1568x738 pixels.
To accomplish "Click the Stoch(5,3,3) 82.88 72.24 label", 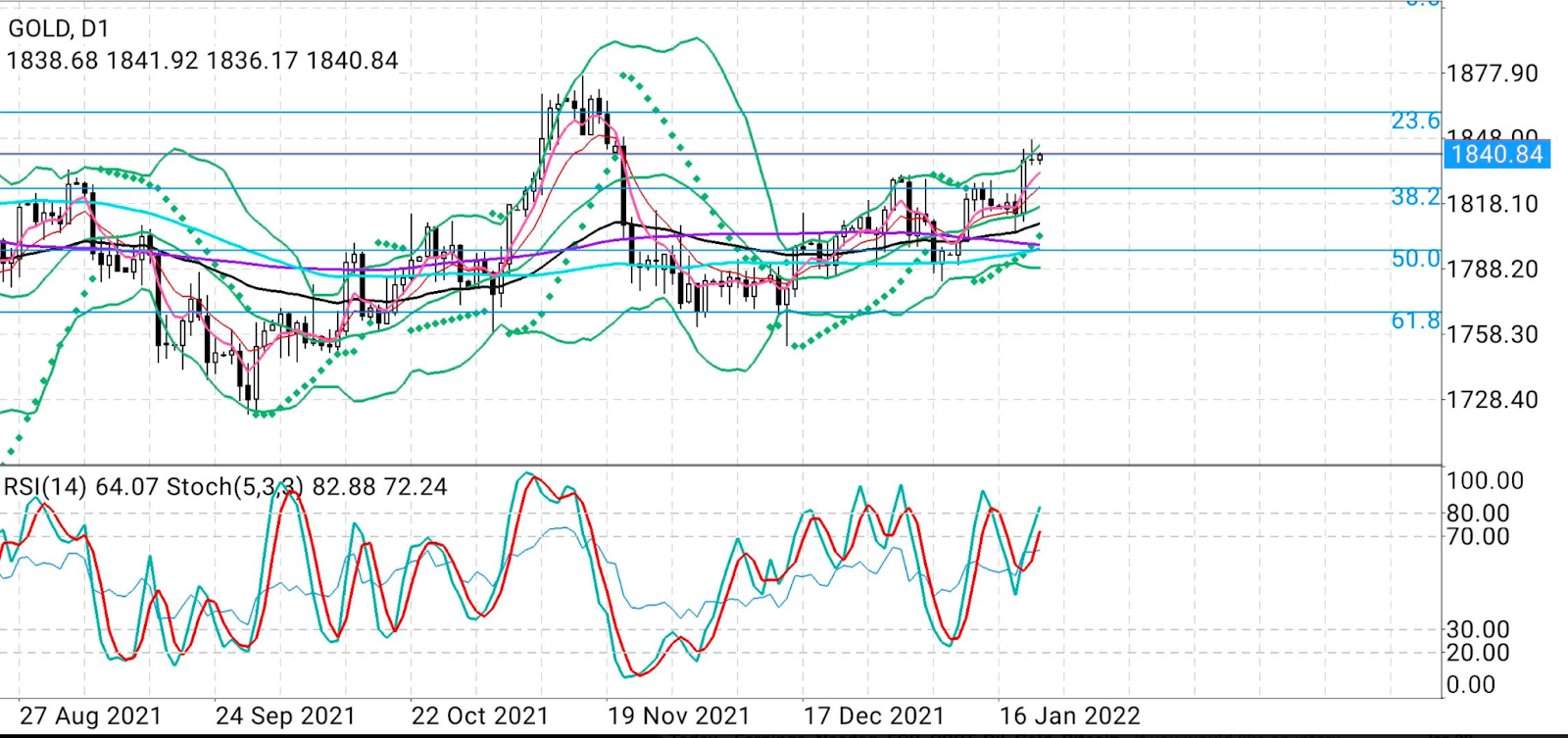I will click(307, 487).
